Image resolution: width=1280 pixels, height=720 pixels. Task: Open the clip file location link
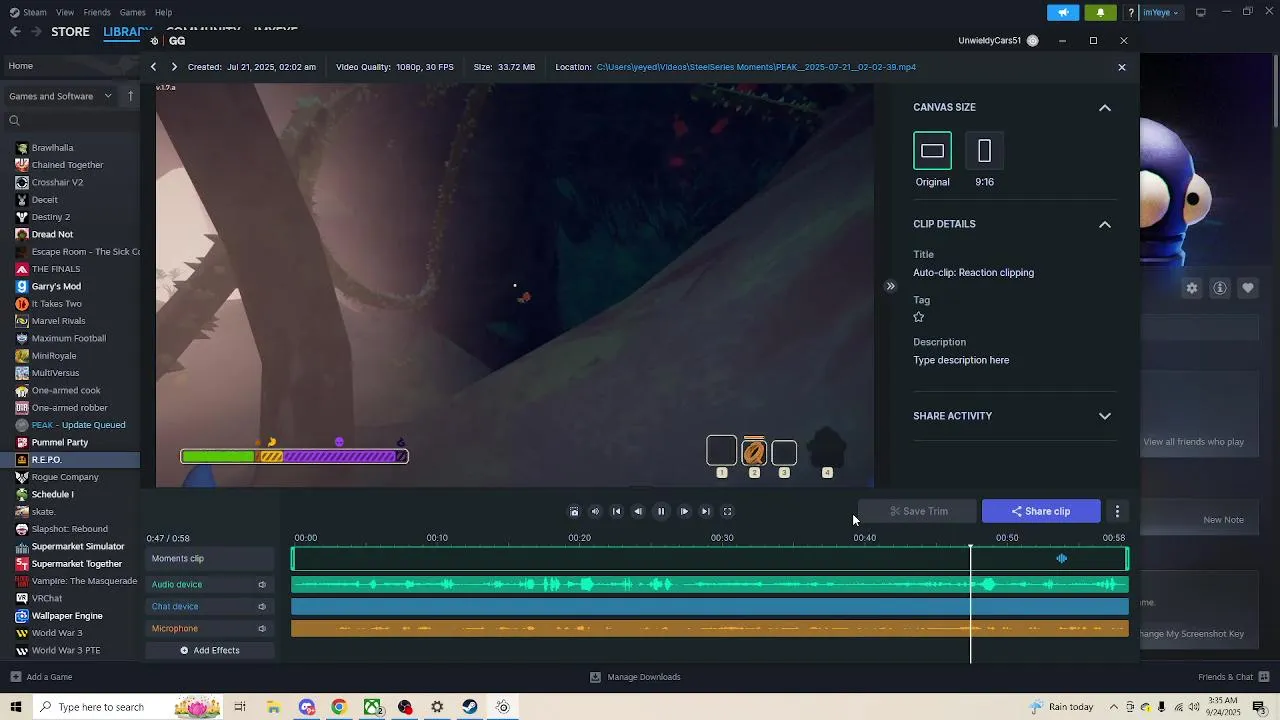pos(756,67)
